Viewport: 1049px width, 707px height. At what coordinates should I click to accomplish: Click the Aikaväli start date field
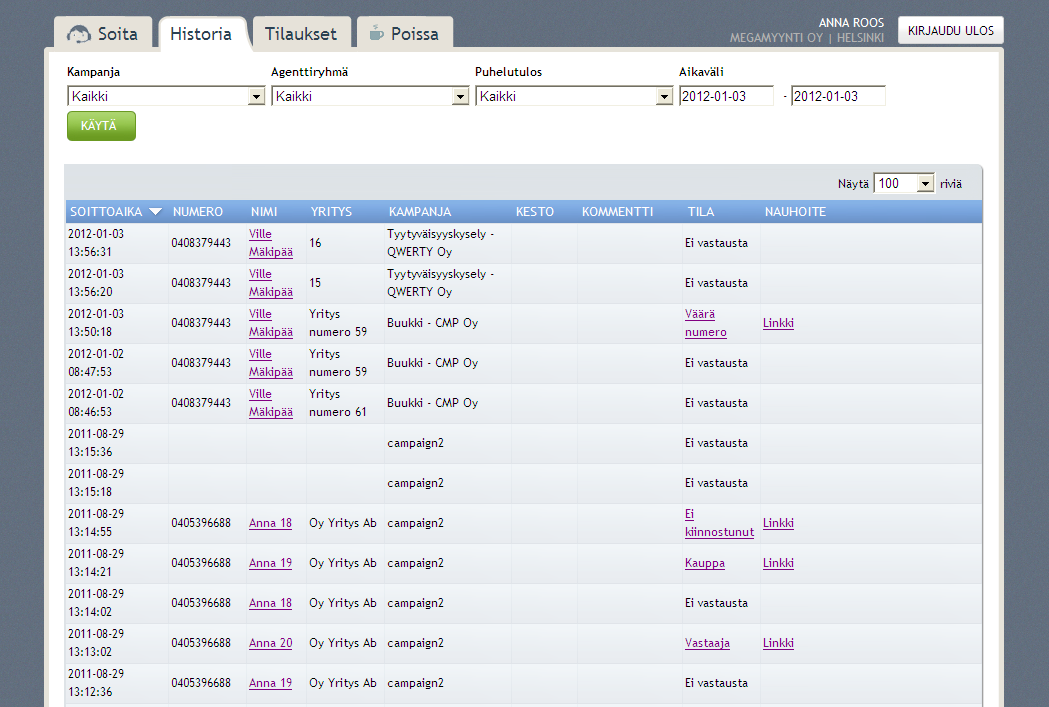pos(726,96)
